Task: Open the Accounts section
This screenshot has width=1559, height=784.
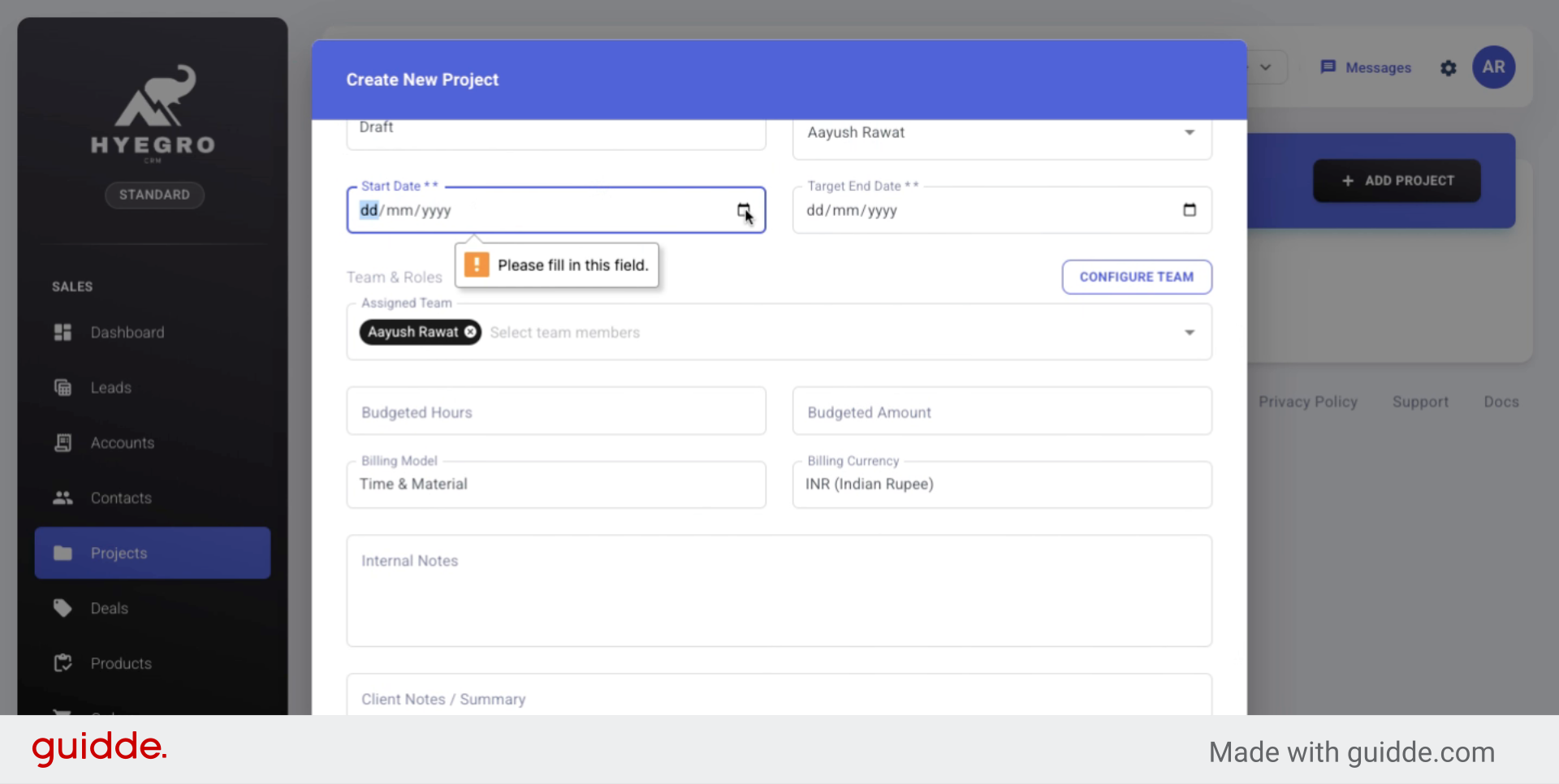Action: point(122,442)
